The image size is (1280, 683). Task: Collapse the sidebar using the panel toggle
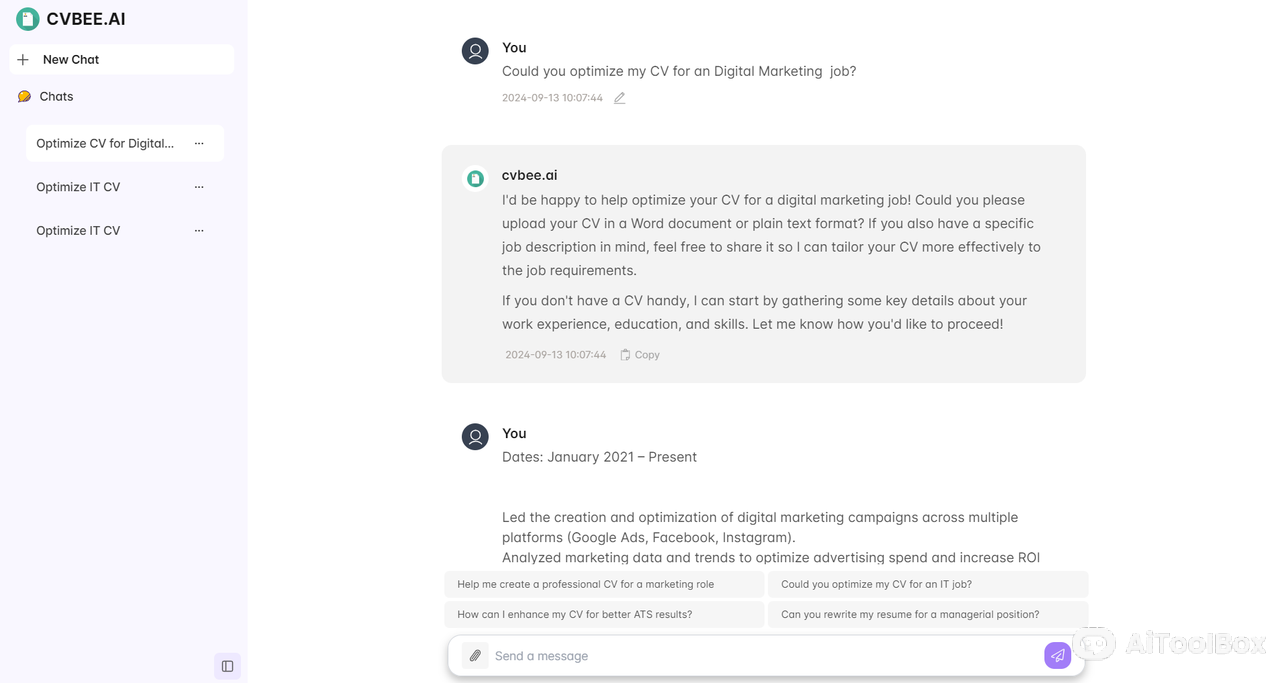[x=227, y=666]
